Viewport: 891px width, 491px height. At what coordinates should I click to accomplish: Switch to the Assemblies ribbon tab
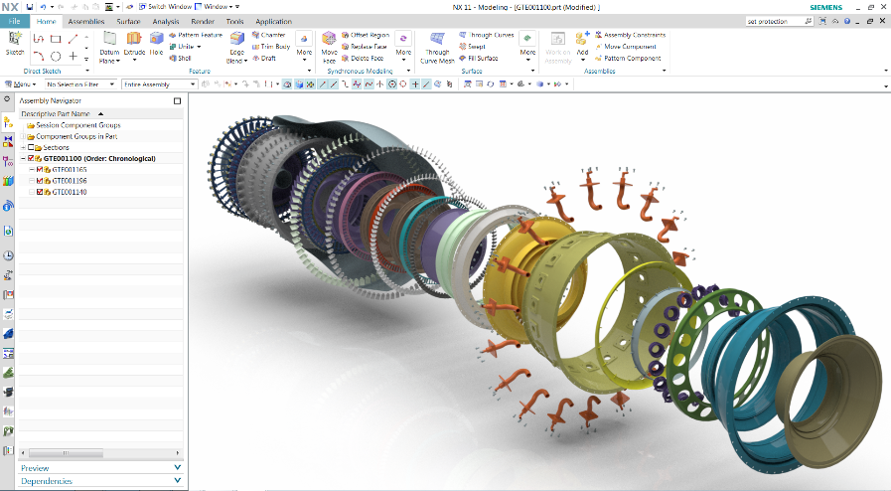click(86, 22)
